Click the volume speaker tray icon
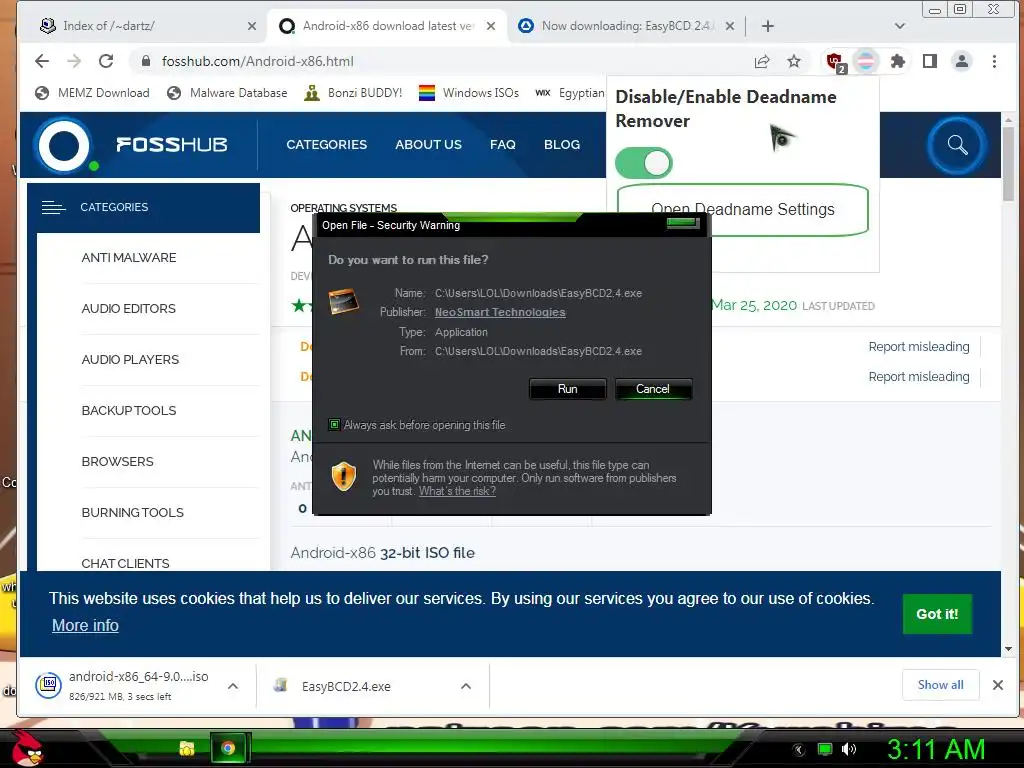The image size is (1024, 768). 848,749
